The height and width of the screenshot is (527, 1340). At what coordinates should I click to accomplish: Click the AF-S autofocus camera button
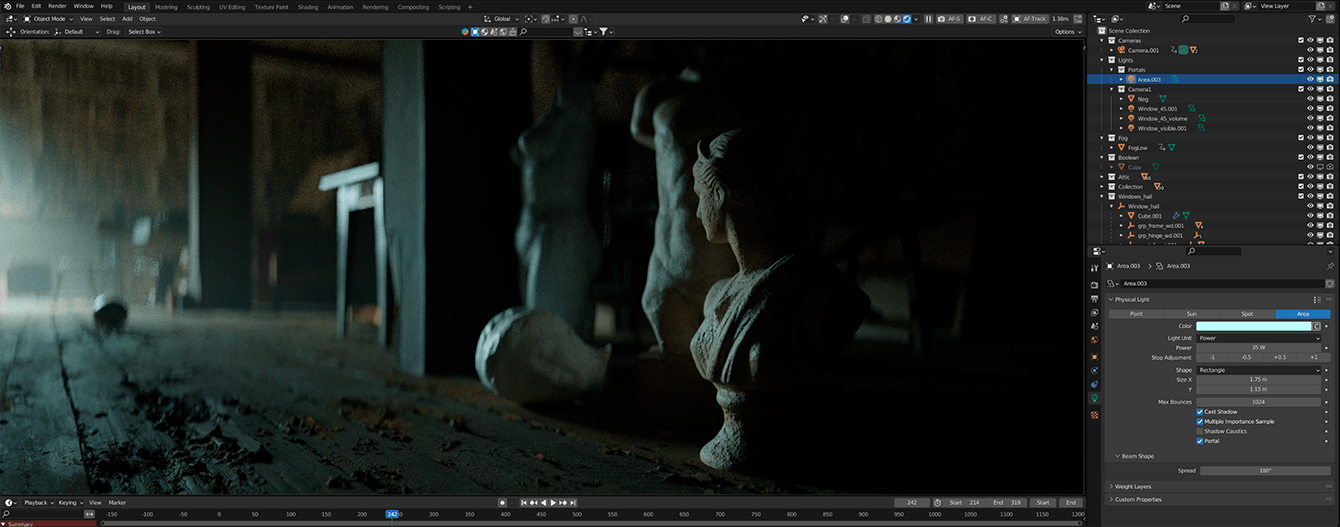[x=953, y=19]
